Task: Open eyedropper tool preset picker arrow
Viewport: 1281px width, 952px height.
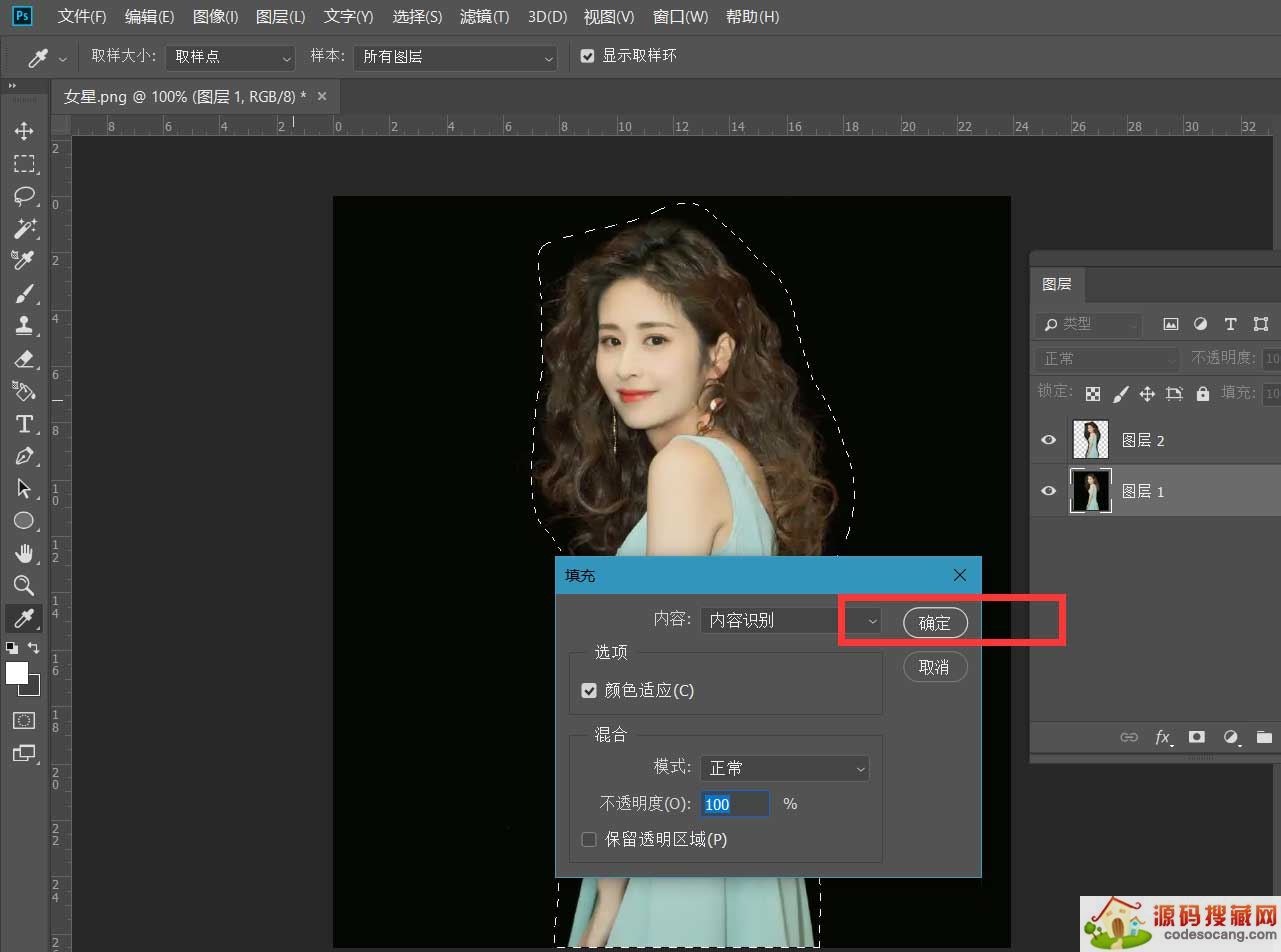Action: point(63,58)
